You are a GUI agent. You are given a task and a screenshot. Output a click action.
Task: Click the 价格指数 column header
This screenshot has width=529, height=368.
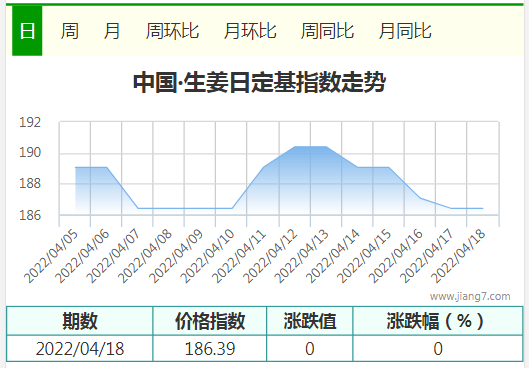[x=210, y=321]
